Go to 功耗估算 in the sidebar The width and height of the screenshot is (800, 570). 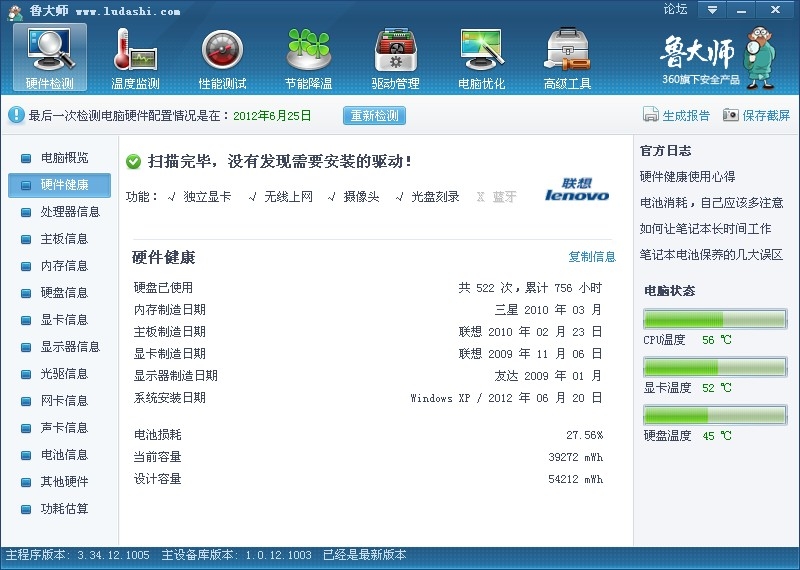(64, 509)
